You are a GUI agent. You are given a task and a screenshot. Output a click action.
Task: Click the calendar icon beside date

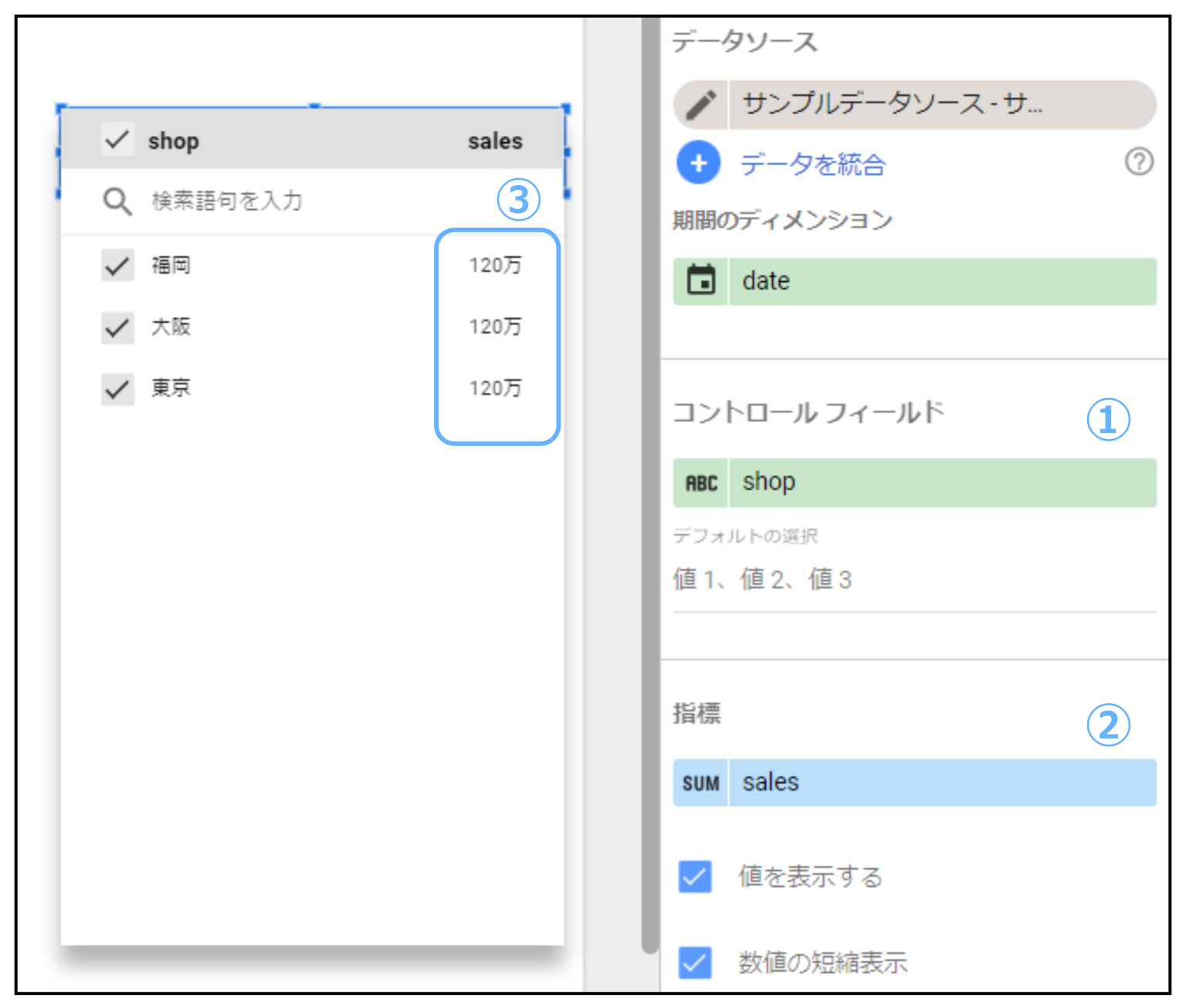(701, 281)
